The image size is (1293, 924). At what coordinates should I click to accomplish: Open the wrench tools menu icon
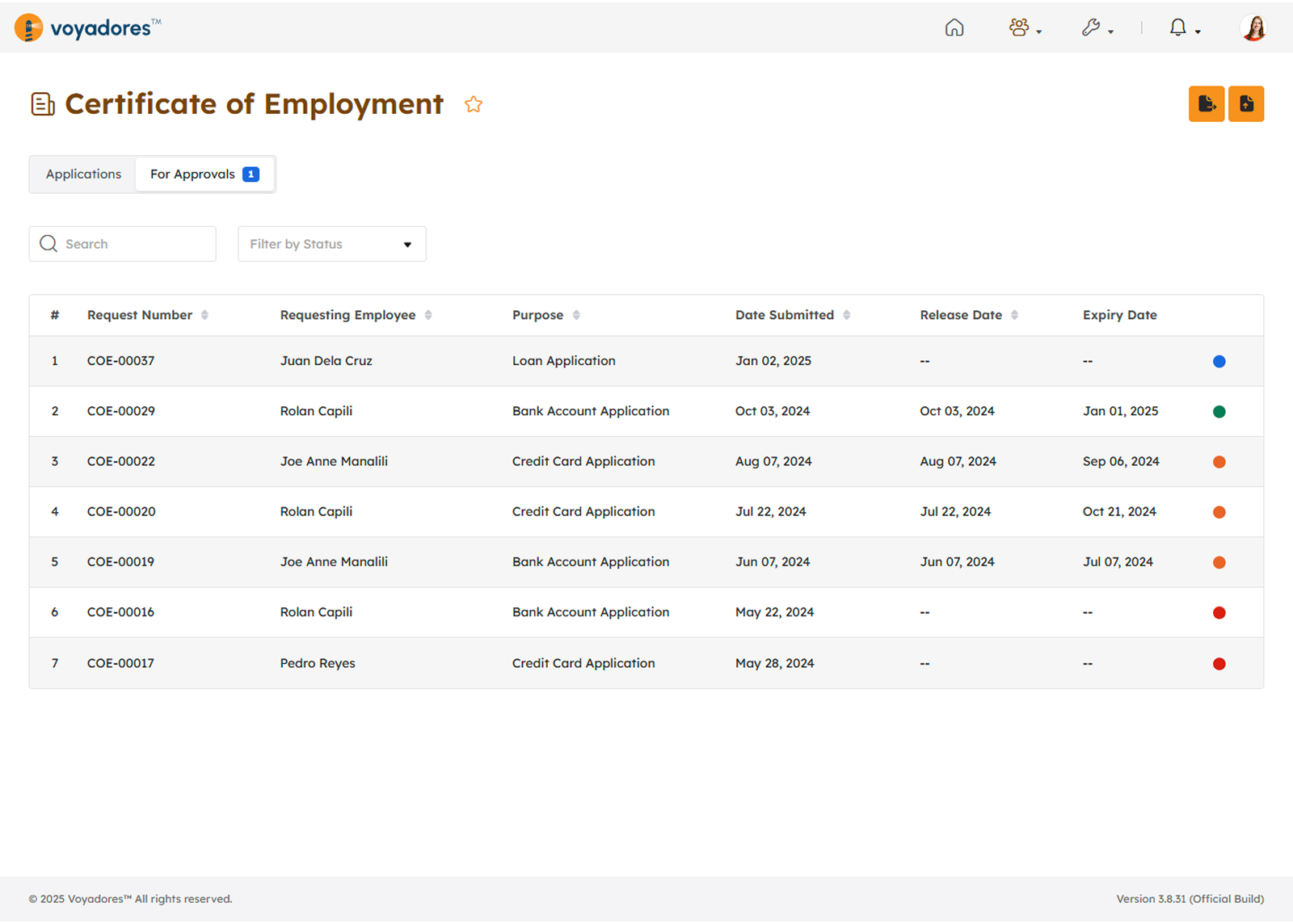click(1097, 28)
